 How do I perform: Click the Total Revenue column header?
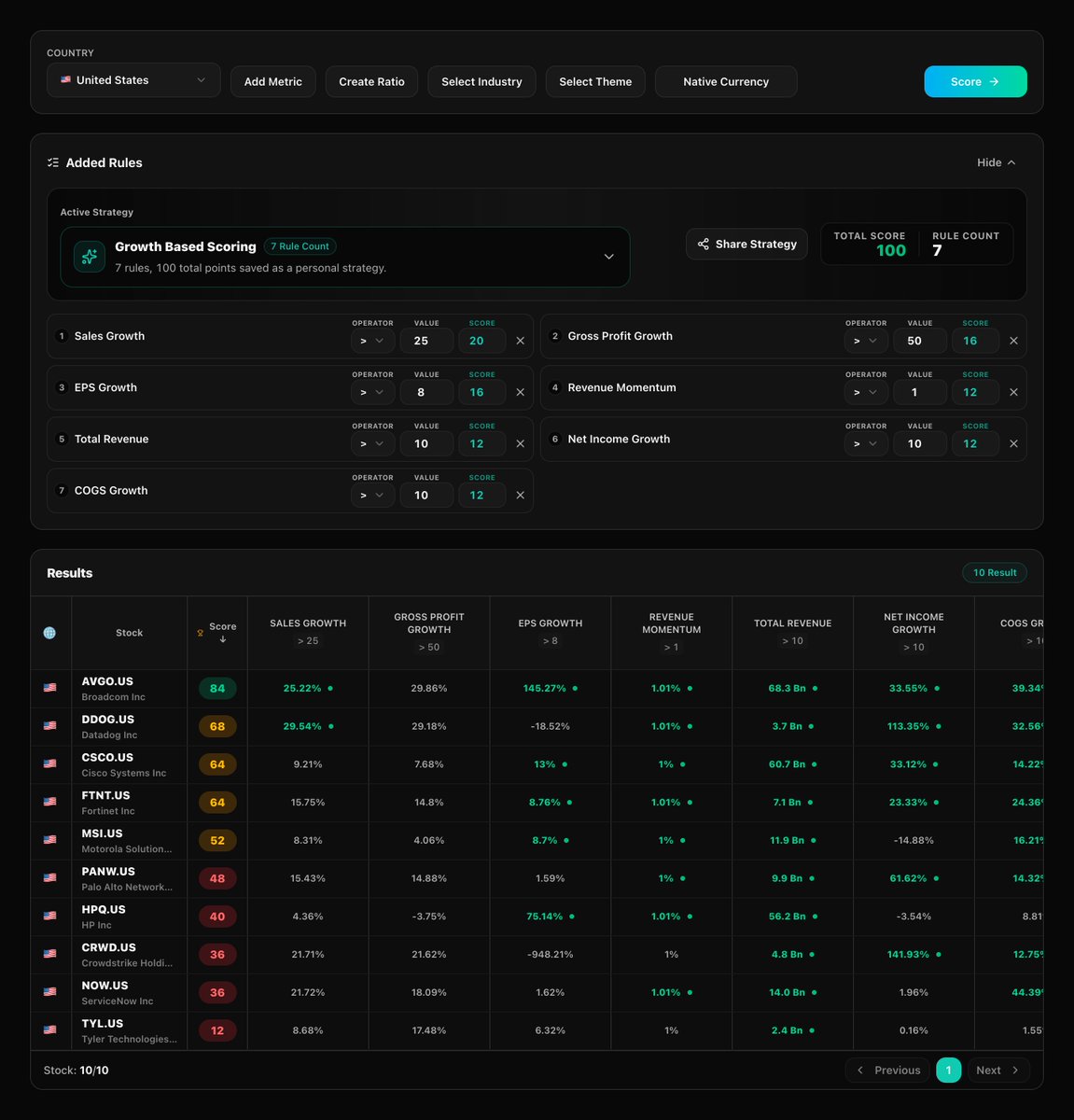[793, 632]
